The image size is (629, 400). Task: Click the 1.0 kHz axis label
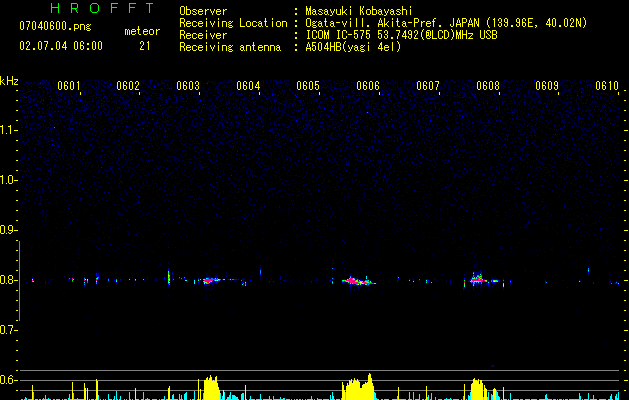8,180
